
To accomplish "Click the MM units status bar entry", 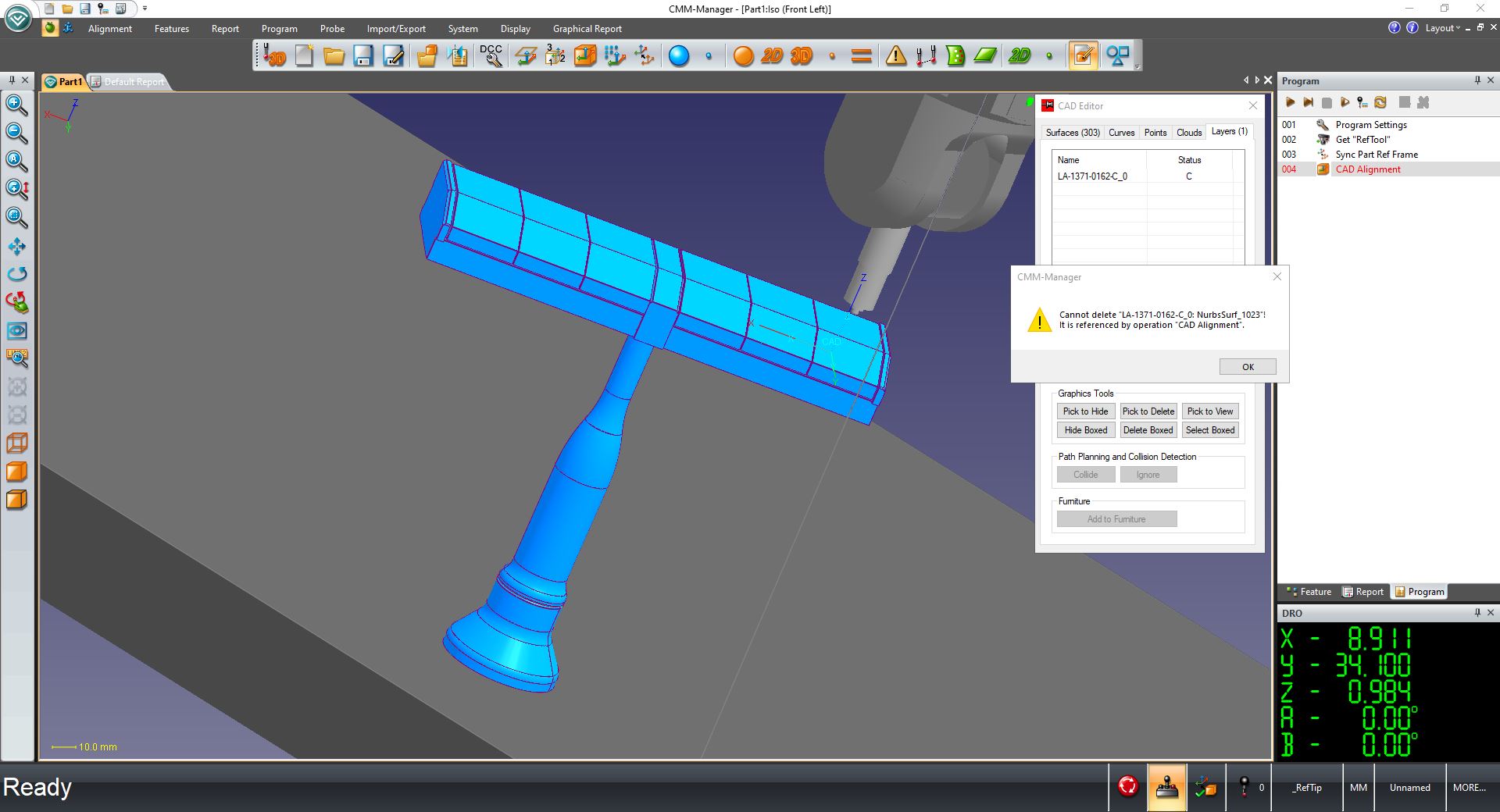I will 1359,788.
